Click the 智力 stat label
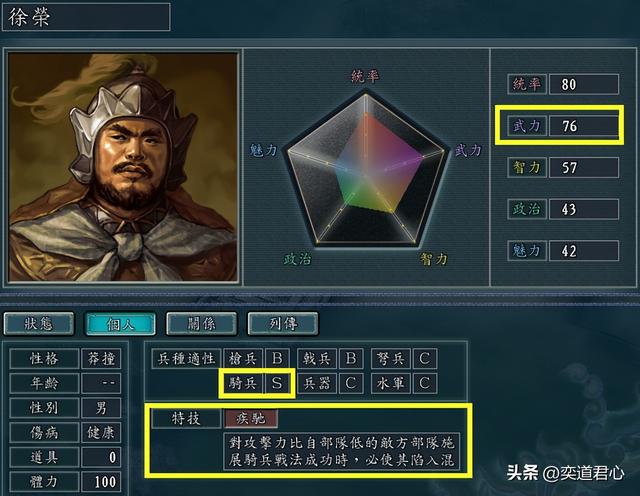 click(527, 167)
